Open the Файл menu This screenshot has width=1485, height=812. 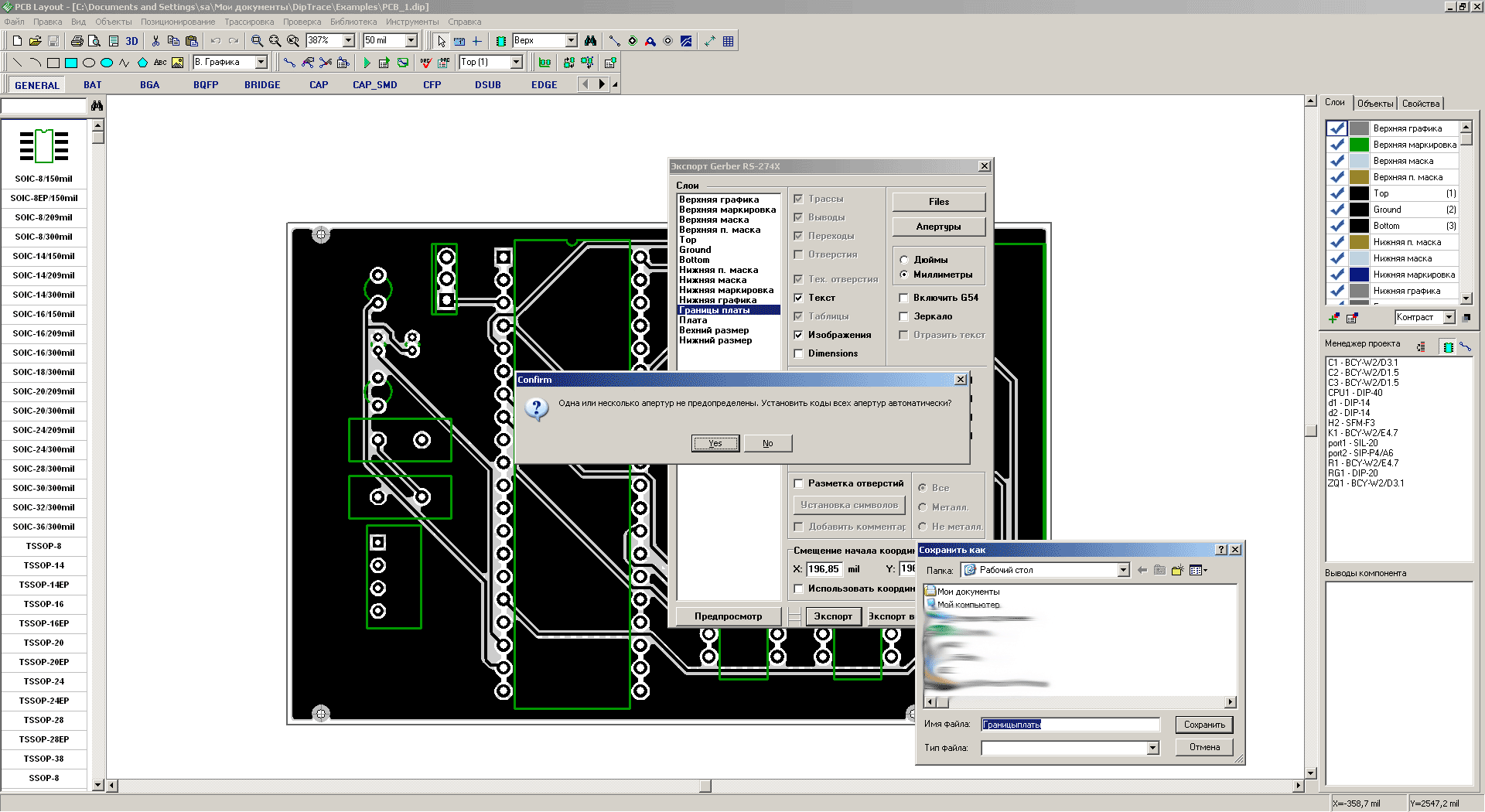click(x=14, y=22)
